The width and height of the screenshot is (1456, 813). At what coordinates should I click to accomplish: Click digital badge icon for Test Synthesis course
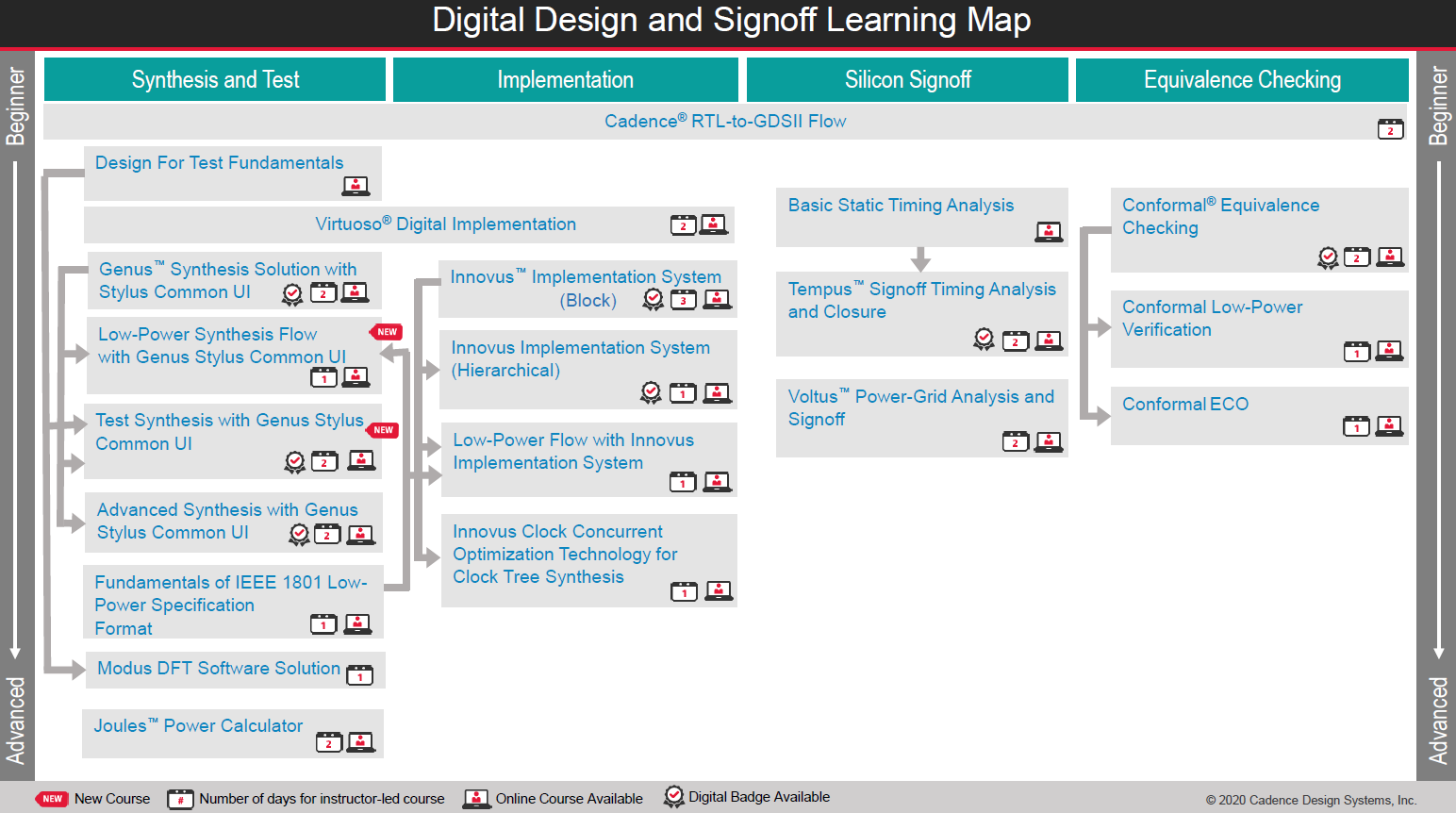pyautogui.click(x=295, y=462)
